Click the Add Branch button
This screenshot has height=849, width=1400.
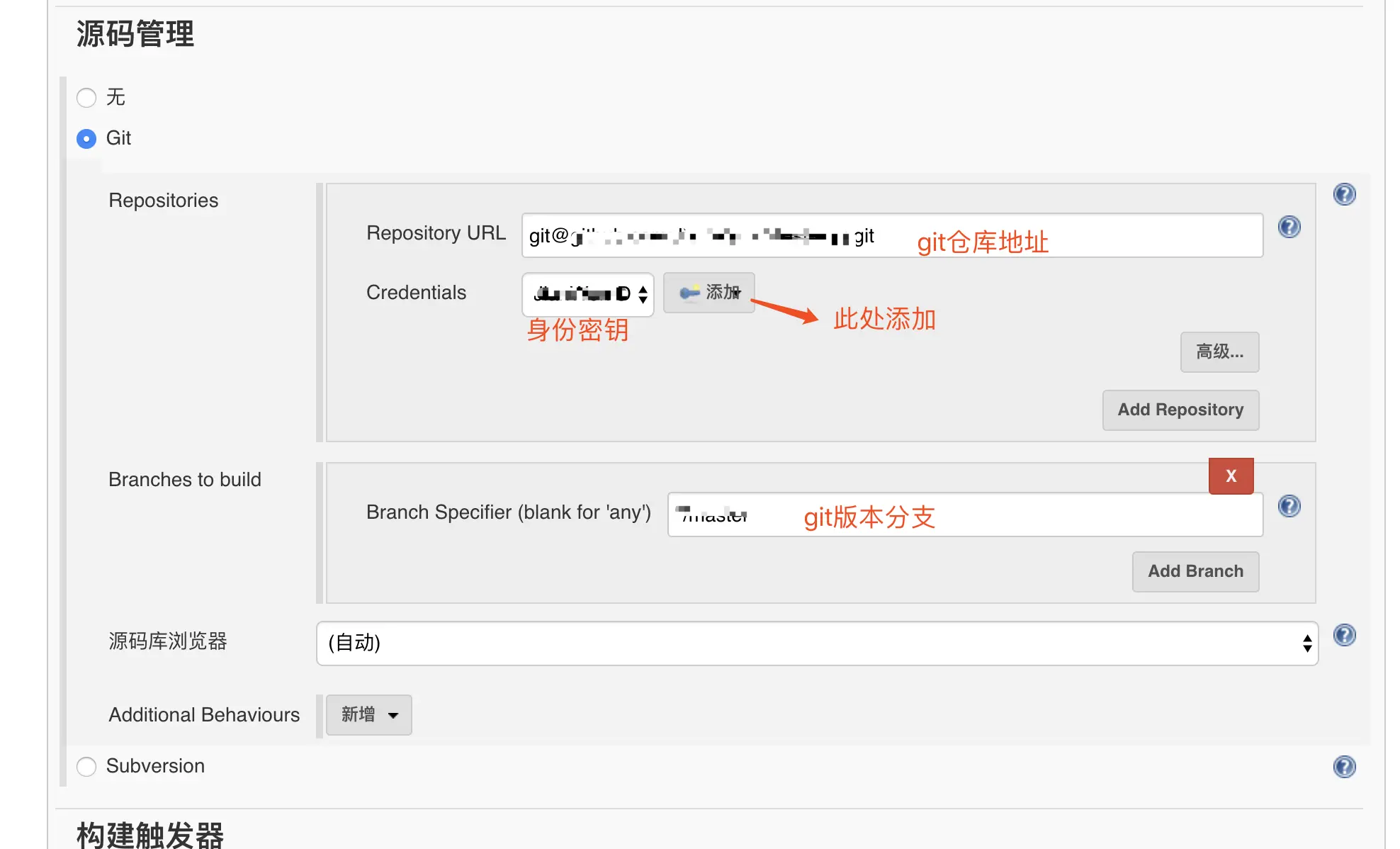[1195, 572]
